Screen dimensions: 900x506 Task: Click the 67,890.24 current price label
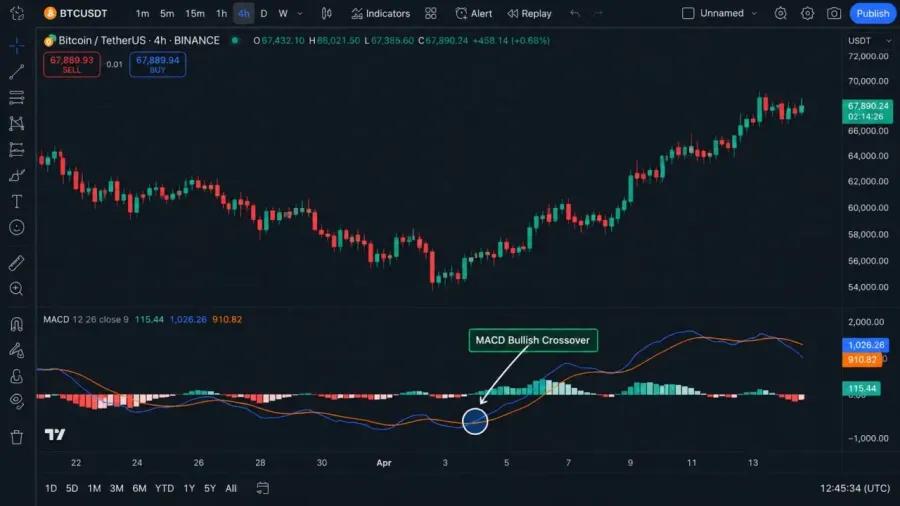[867, 111]
